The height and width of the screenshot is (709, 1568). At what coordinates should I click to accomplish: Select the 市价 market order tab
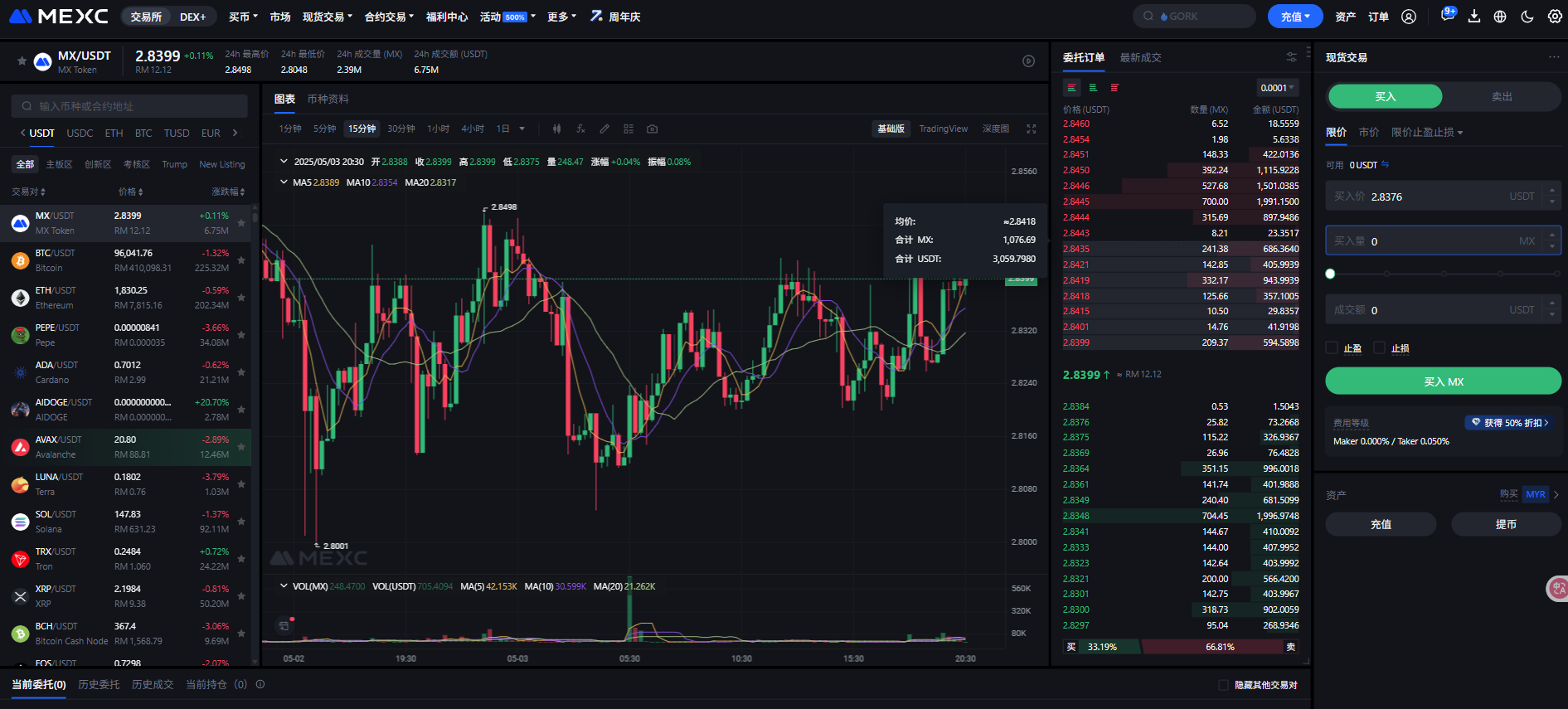[1369, 133]
